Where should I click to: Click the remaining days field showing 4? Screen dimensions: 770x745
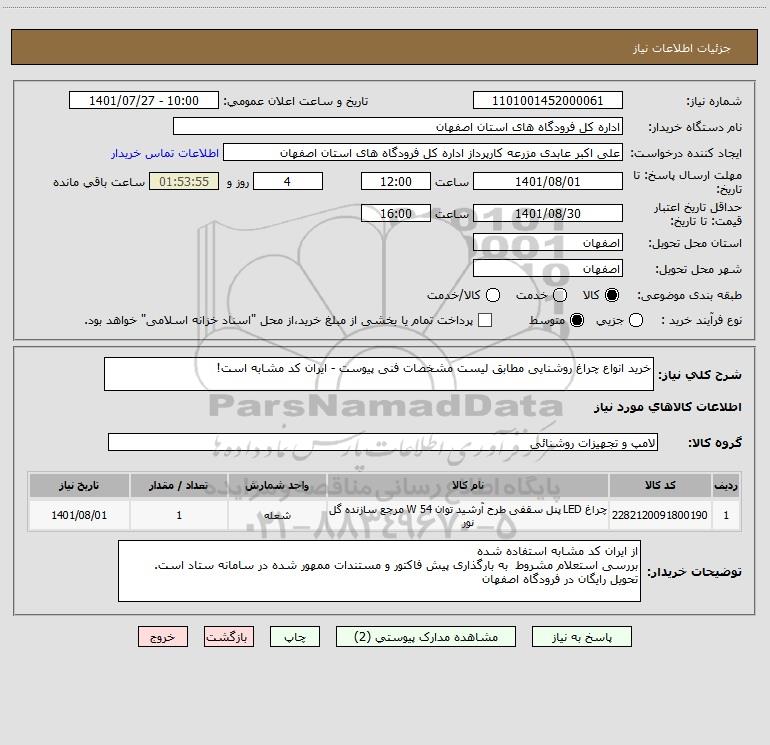tap(288, 181)
